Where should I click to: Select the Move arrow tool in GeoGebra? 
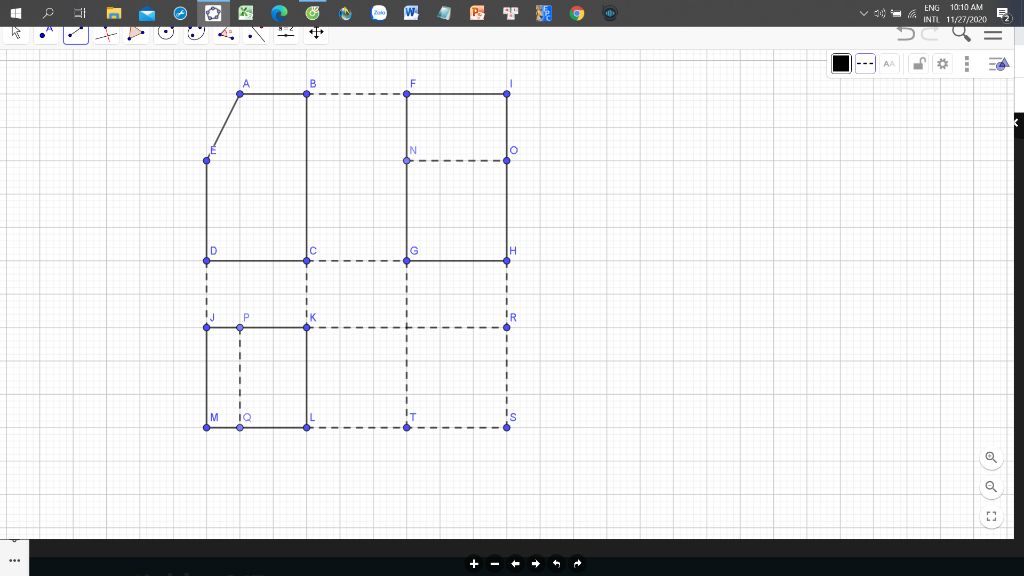tap(16, 33)
